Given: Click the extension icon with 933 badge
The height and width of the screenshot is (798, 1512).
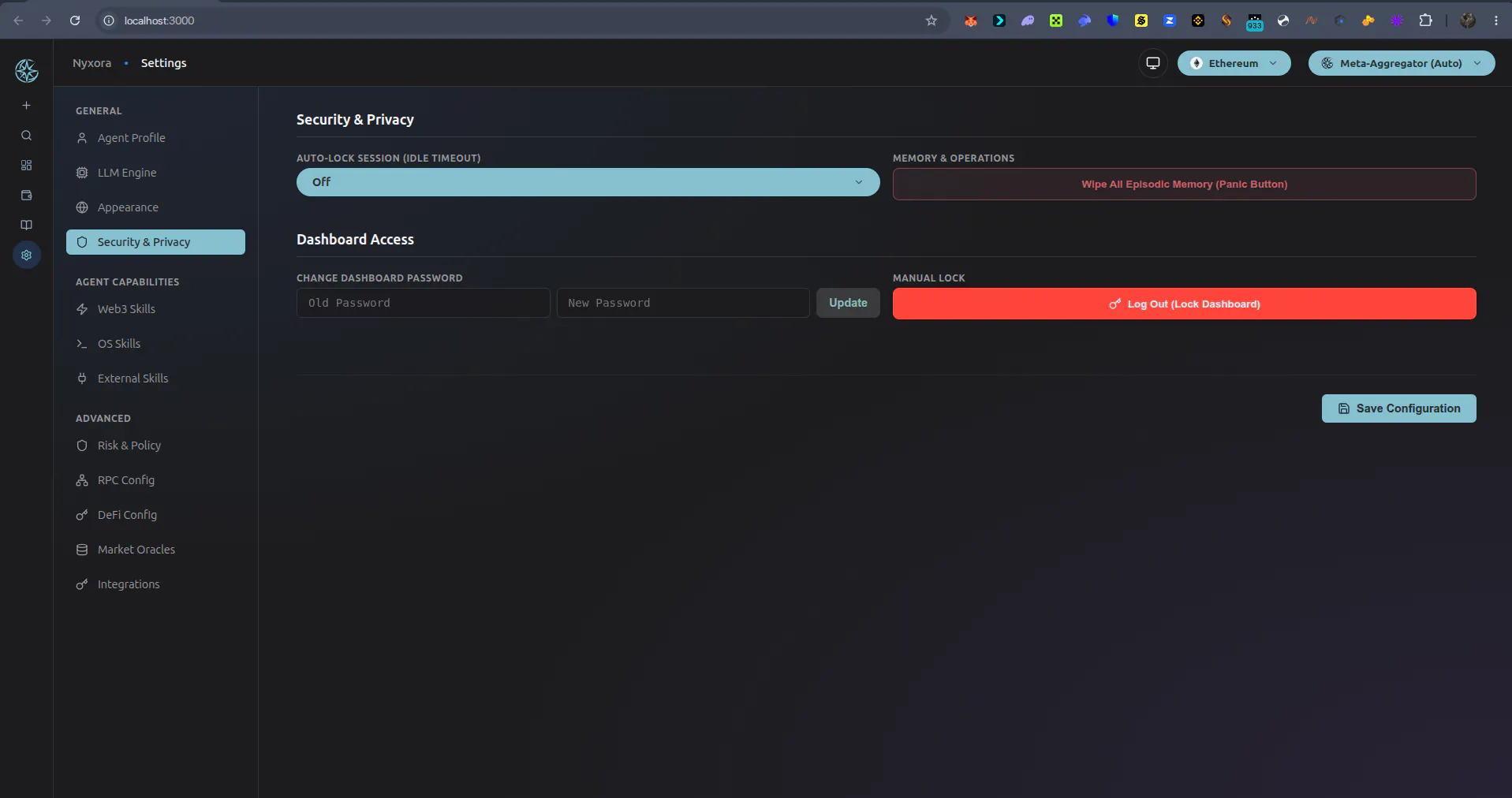Looking at the screenshot, I should point(1255,21).
